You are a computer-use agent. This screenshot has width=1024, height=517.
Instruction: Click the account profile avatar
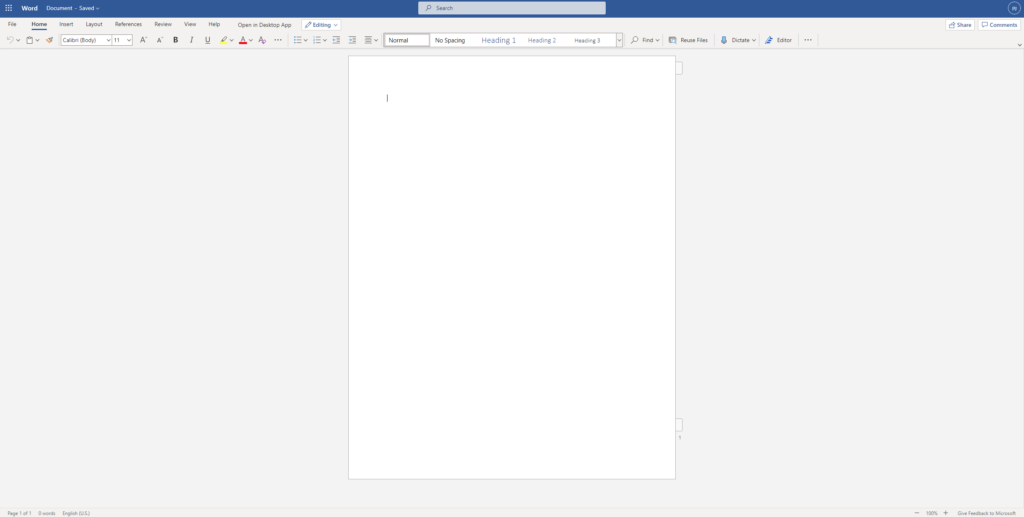point(1014,8)
